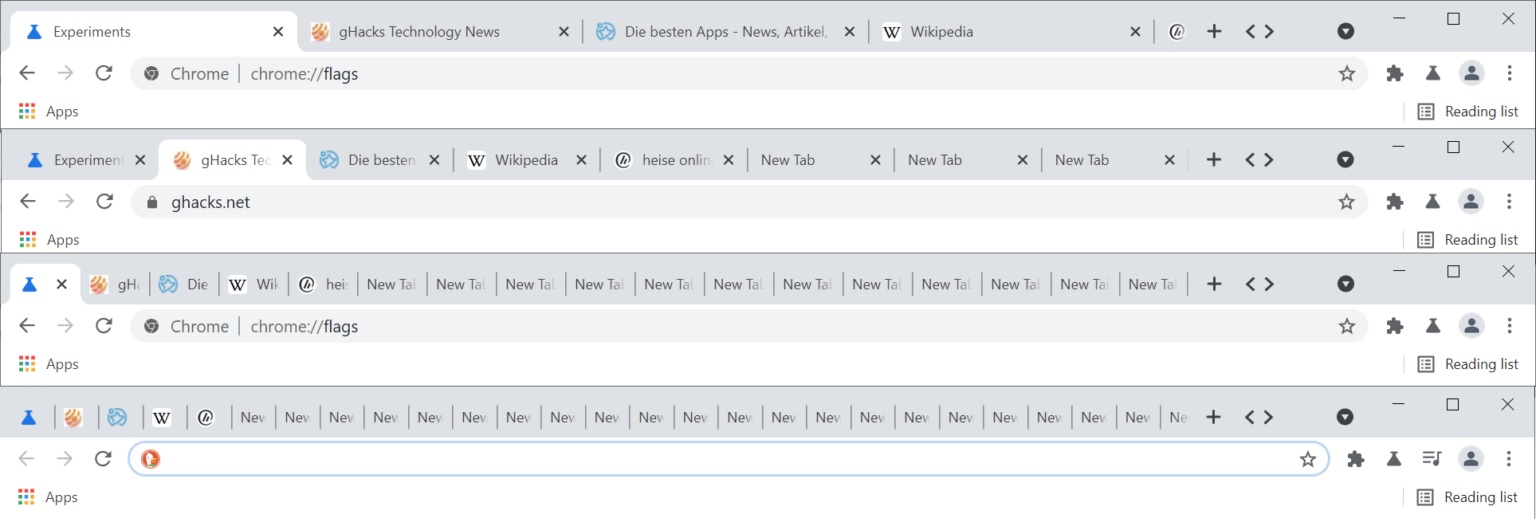
Task: Switch to gHacks Technology News tab in first window
Action: click(440, 32)
